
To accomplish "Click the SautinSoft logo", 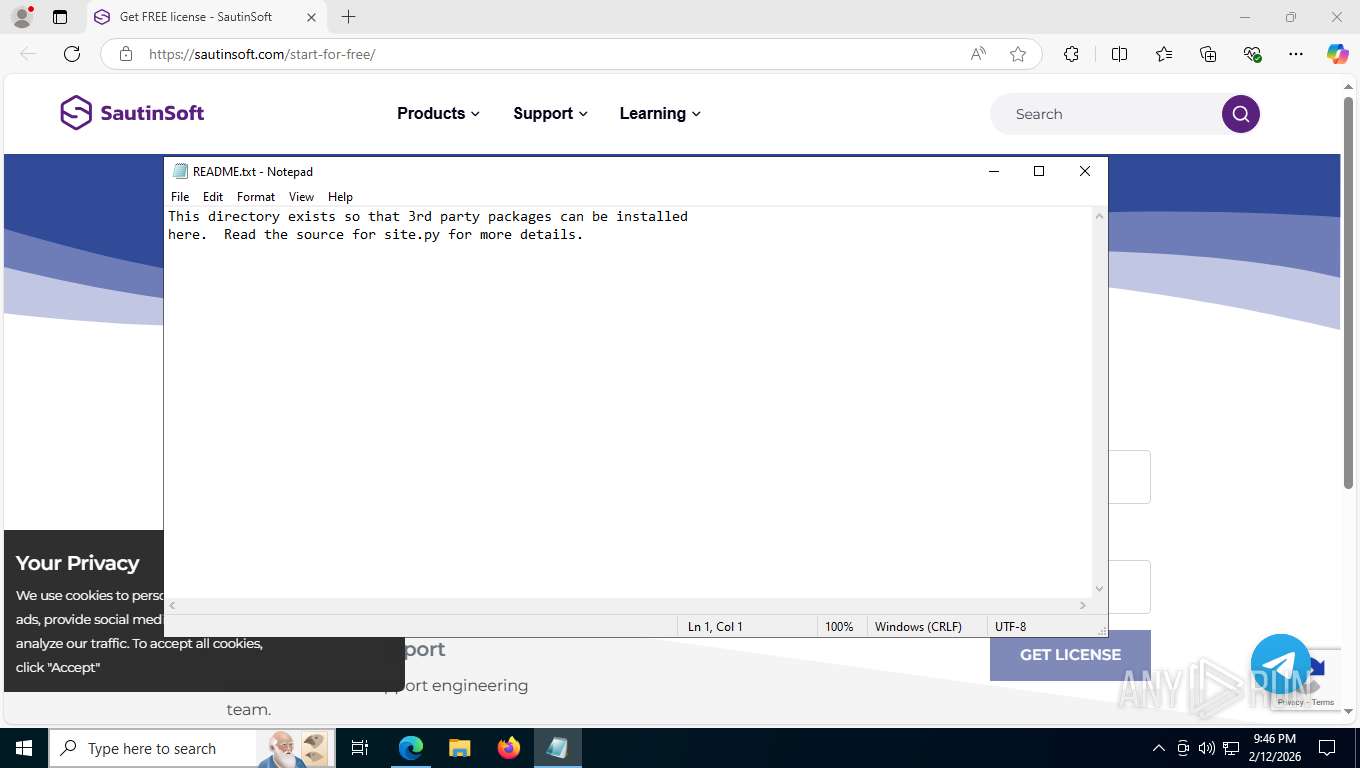I will tap(132, 113).
